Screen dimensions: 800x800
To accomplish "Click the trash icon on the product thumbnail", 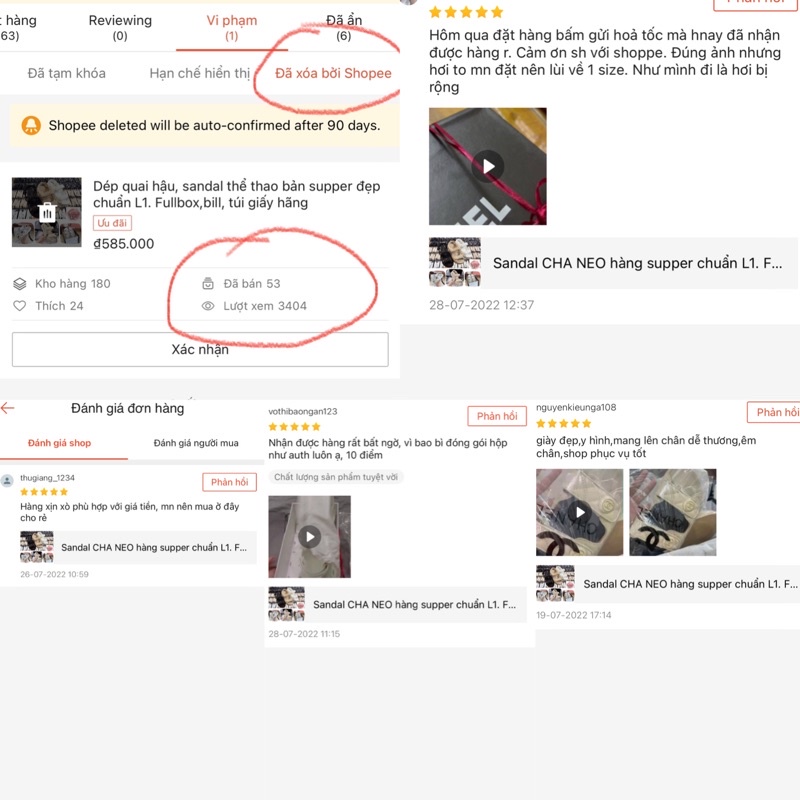I will (x=47, y=212).
